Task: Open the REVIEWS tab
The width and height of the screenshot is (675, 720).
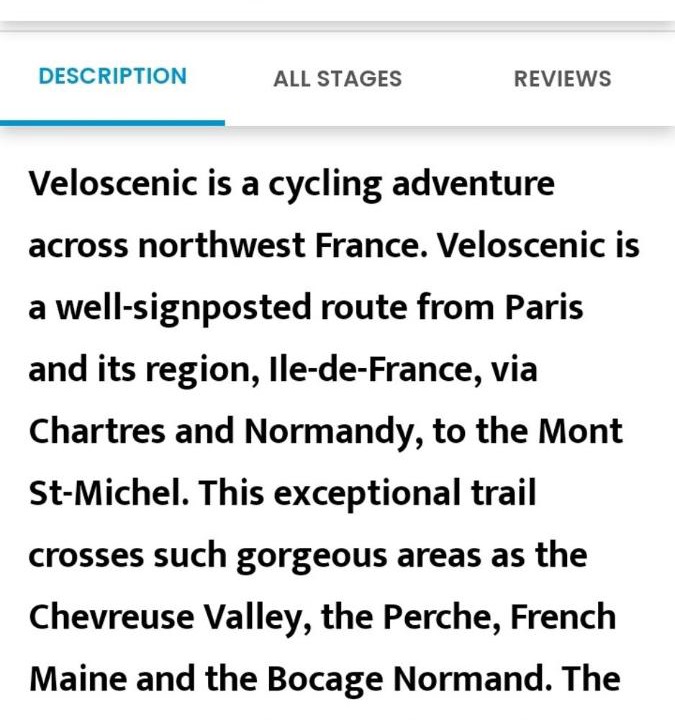Action: coord(562,79)
